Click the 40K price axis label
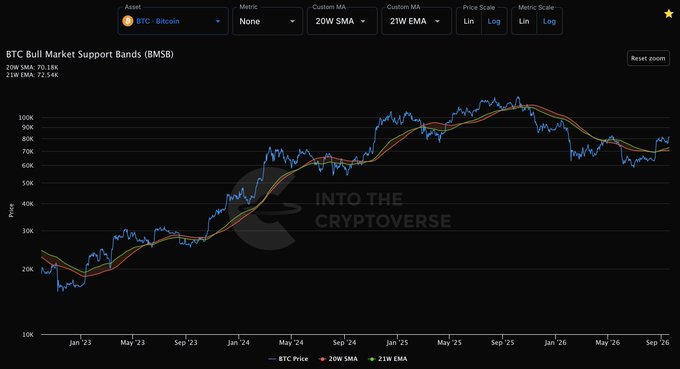 click(28, 204)
